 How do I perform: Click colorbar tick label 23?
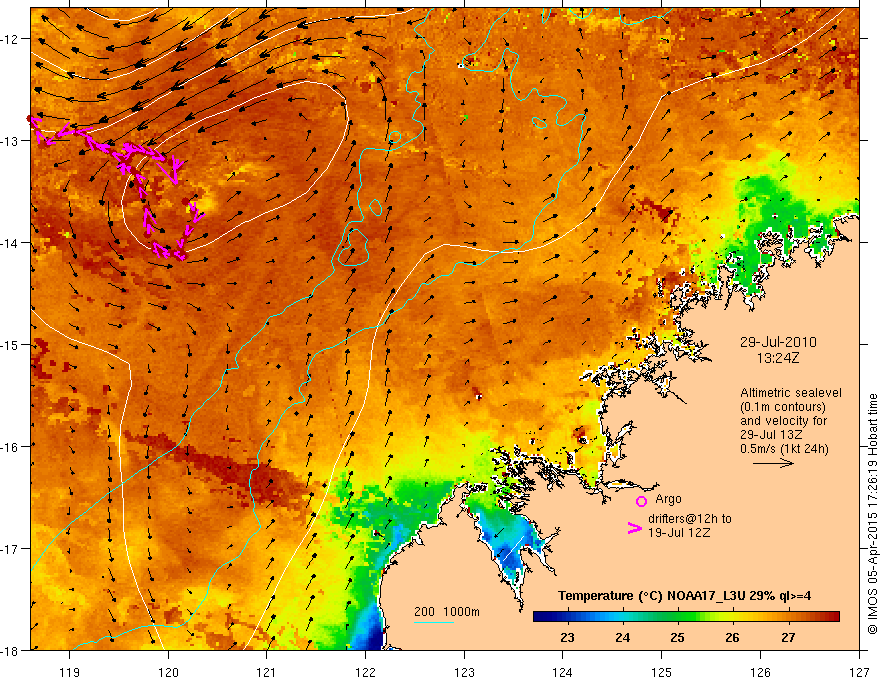pyautogui.click(x=567, y=638)
